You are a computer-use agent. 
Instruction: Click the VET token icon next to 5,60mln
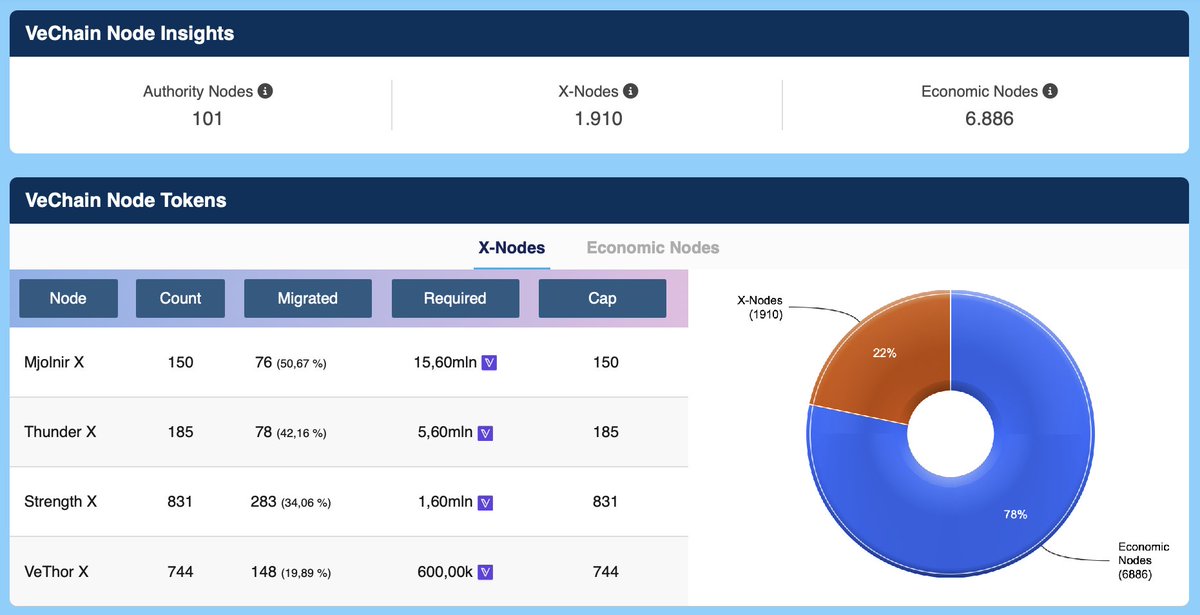(484, 433)
